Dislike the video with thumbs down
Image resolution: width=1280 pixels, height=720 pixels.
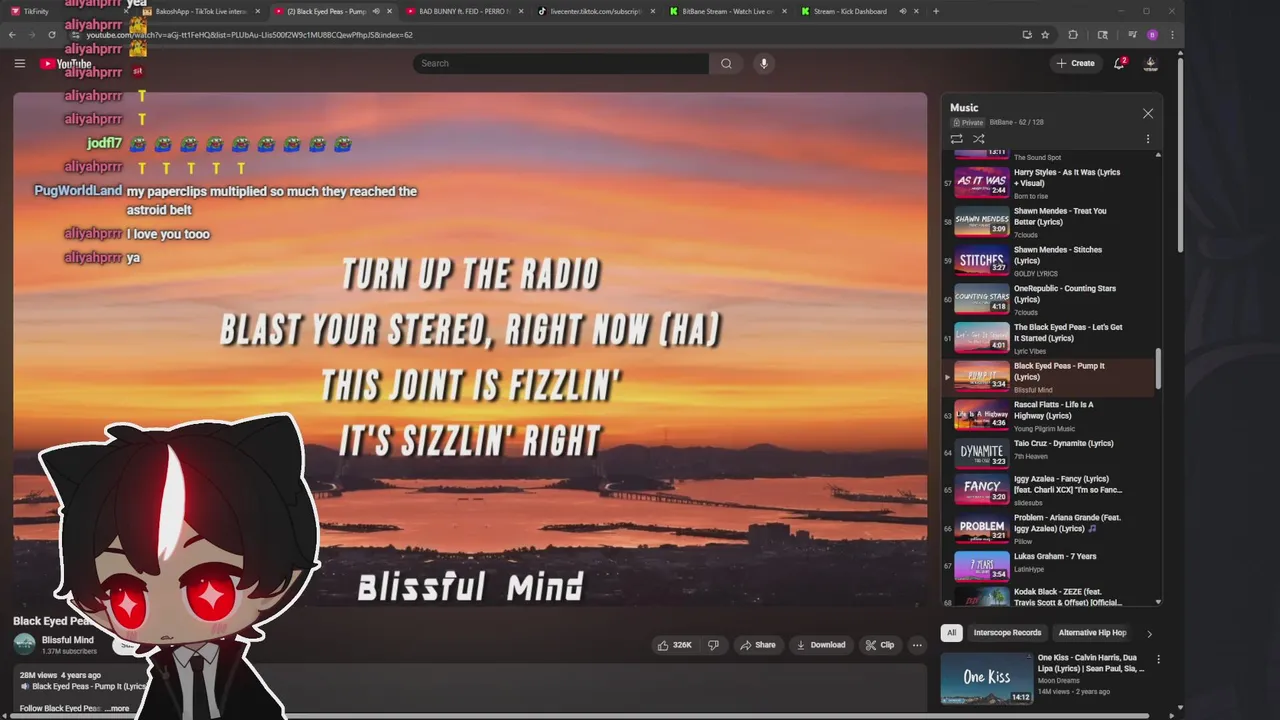pos(714,645)
